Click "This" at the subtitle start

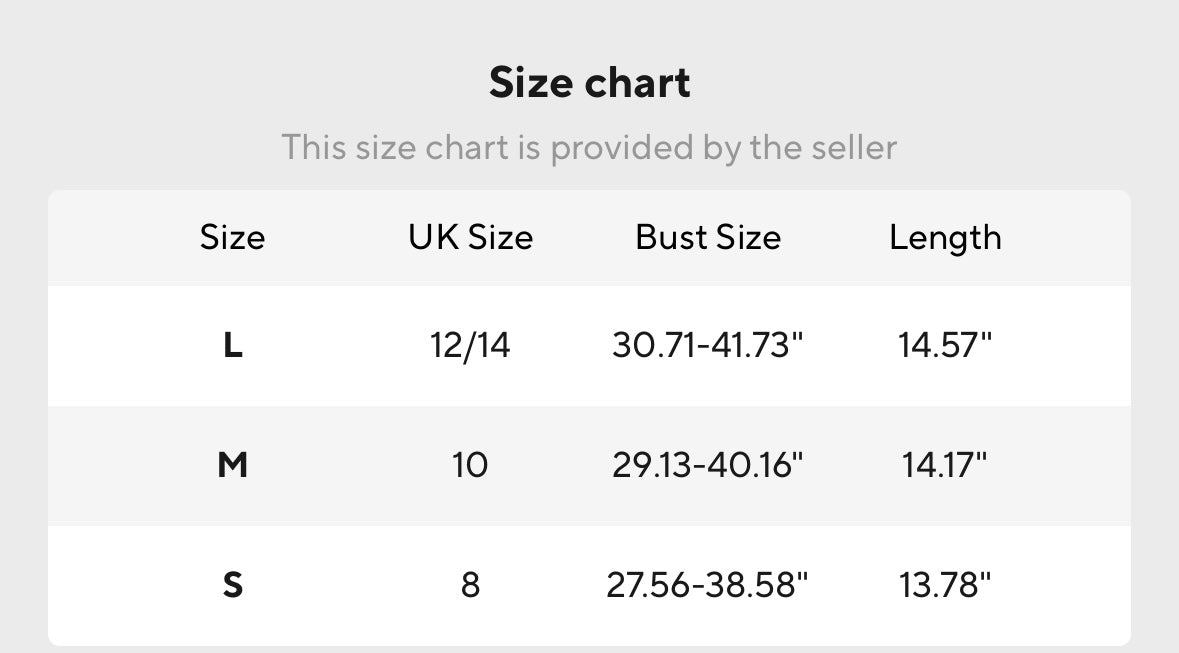click(x=313, y=148)
